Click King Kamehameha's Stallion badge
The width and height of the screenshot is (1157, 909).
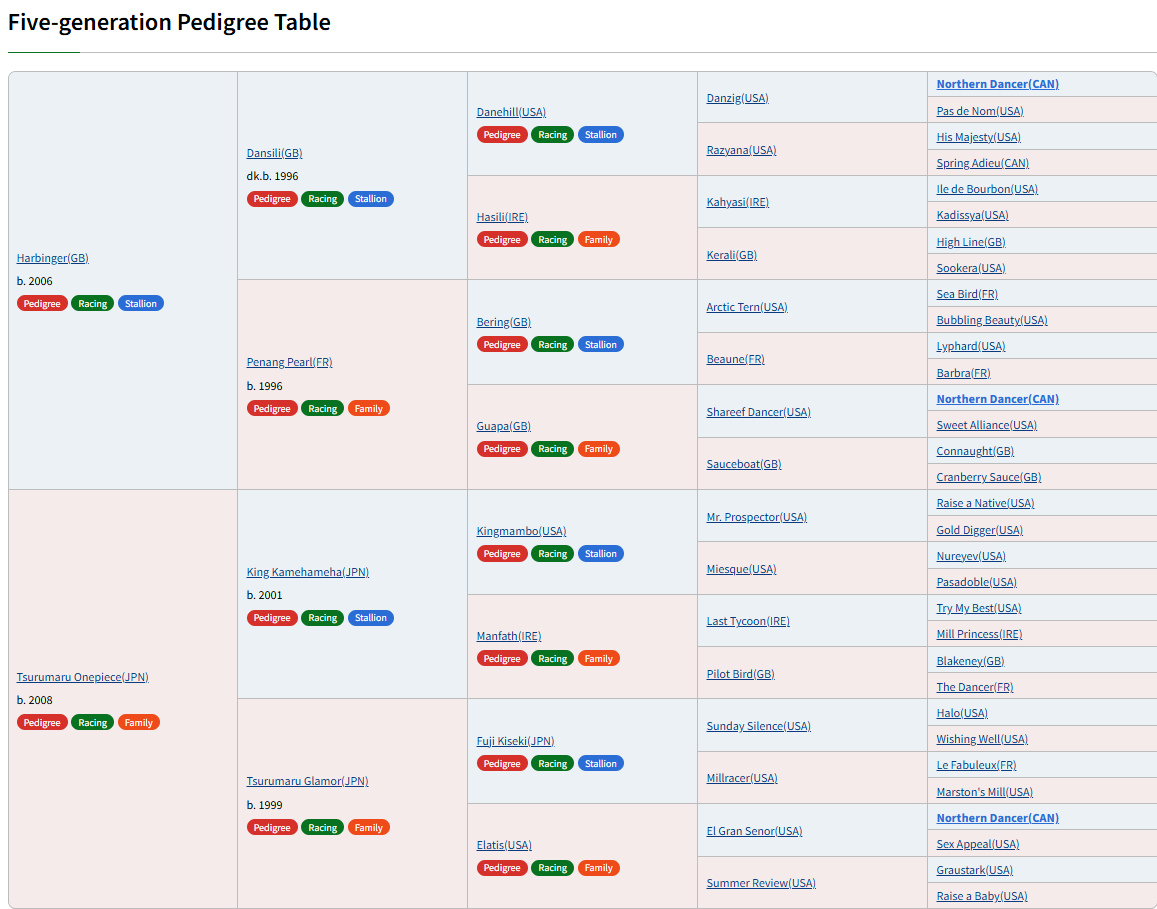(x=370, y=618)
